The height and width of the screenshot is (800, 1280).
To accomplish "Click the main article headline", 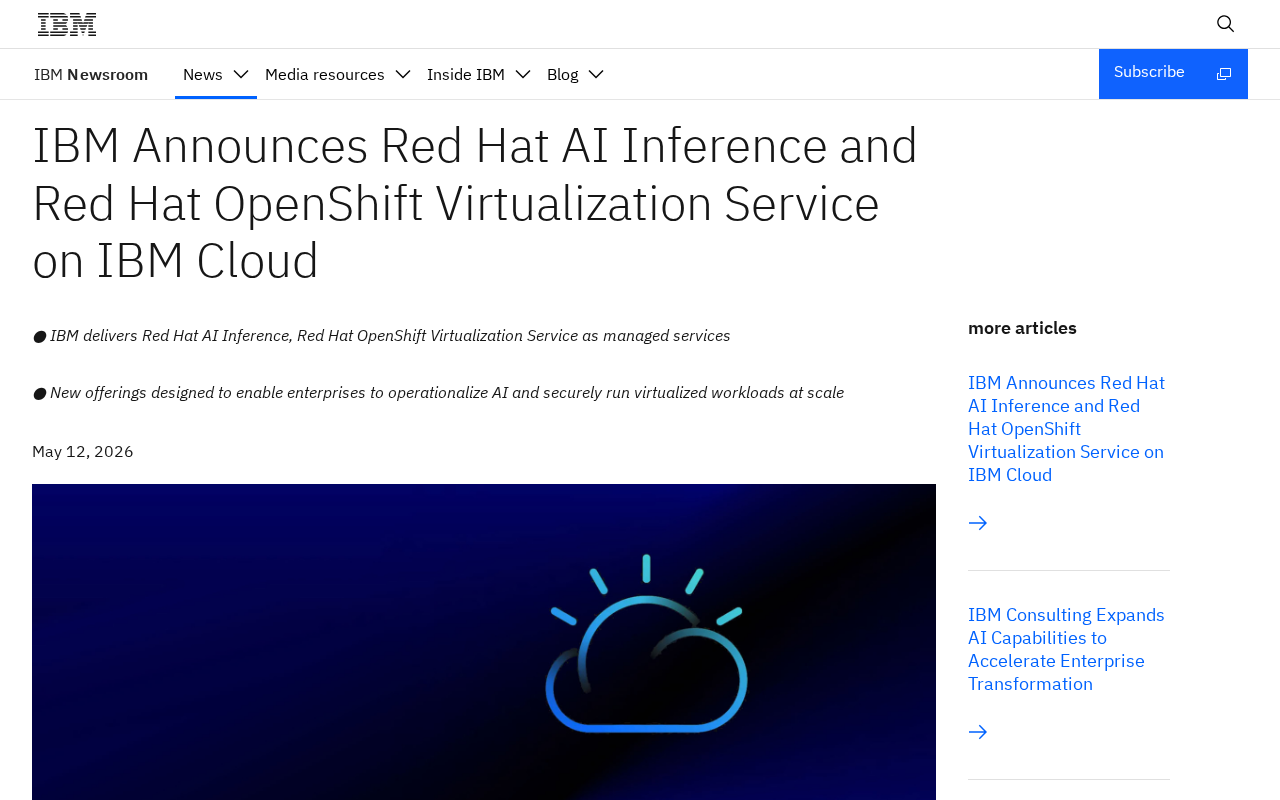I will pyautogui.click(x=476, y=203).
